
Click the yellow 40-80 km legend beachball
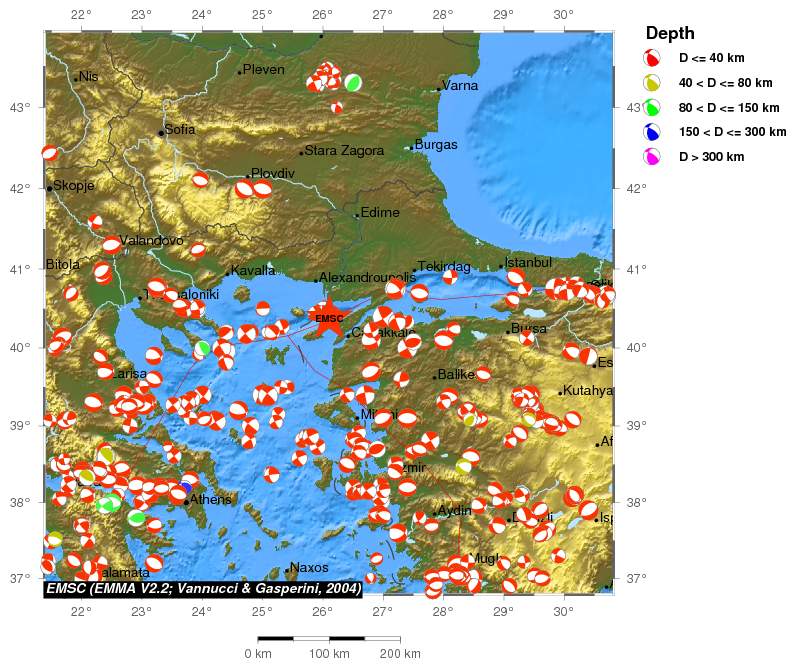652,83
